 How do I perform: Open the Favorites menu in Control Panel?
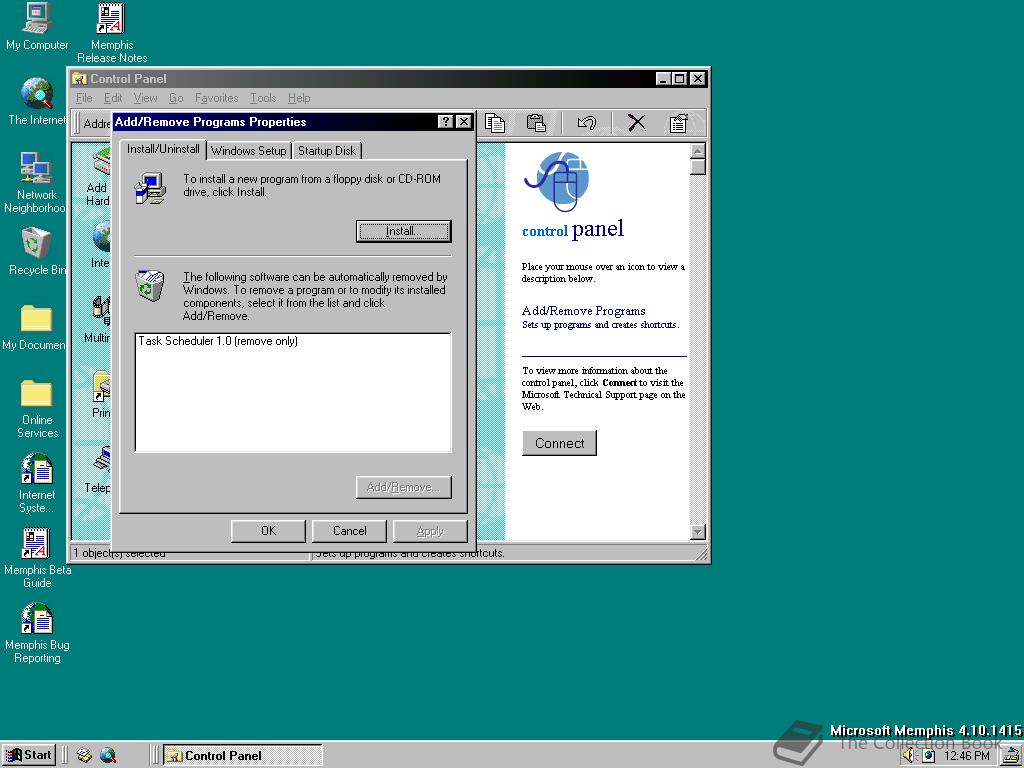point(216,98)
